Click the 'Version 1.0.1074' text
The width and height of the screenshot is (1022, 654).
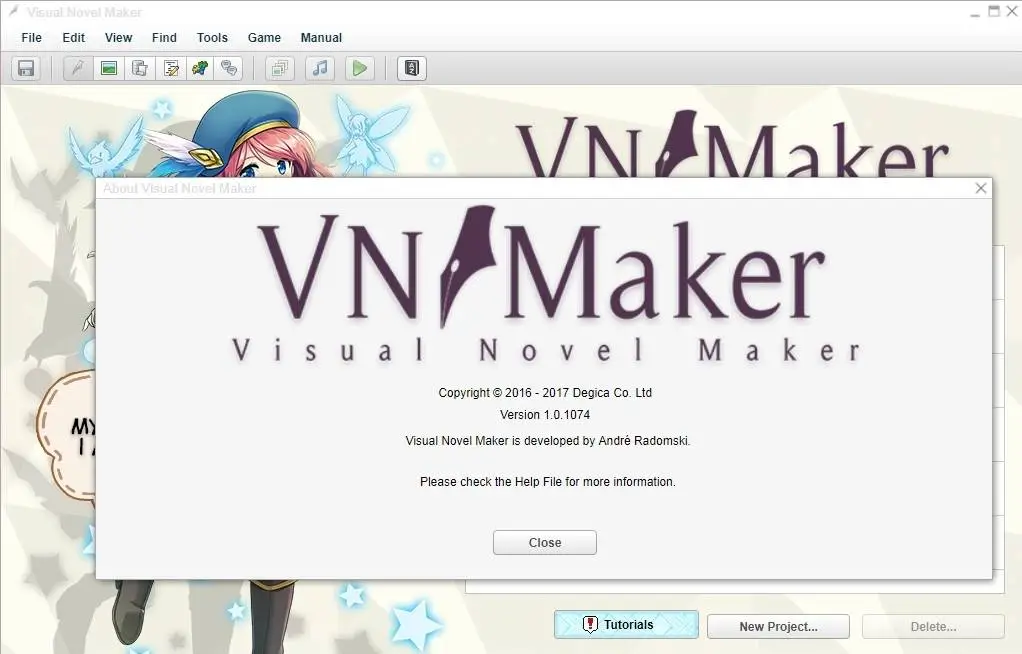click(x=545, y=415)
